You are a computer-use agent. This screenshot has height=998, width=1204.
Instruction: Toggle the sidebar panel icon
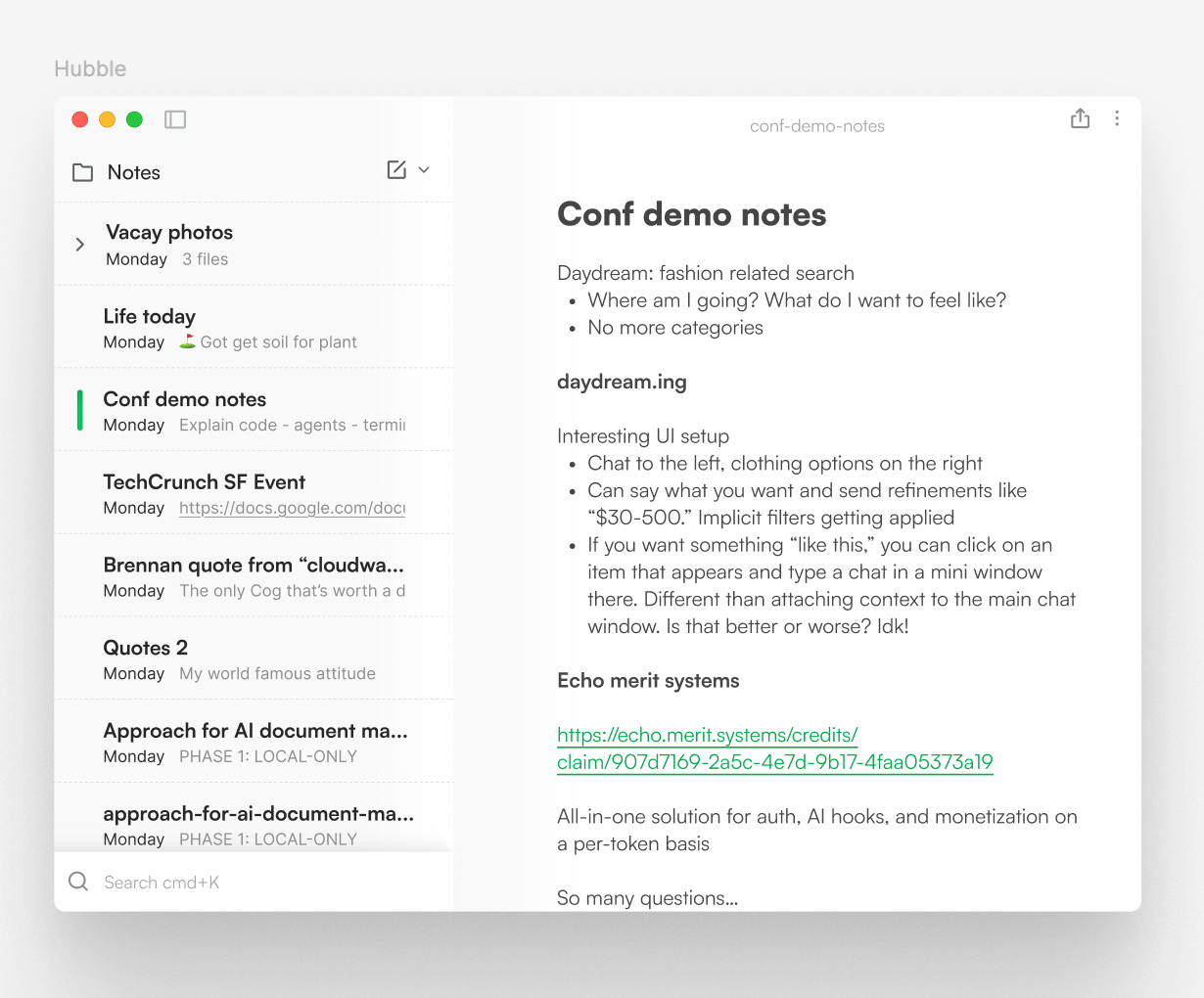pos(175,119)
